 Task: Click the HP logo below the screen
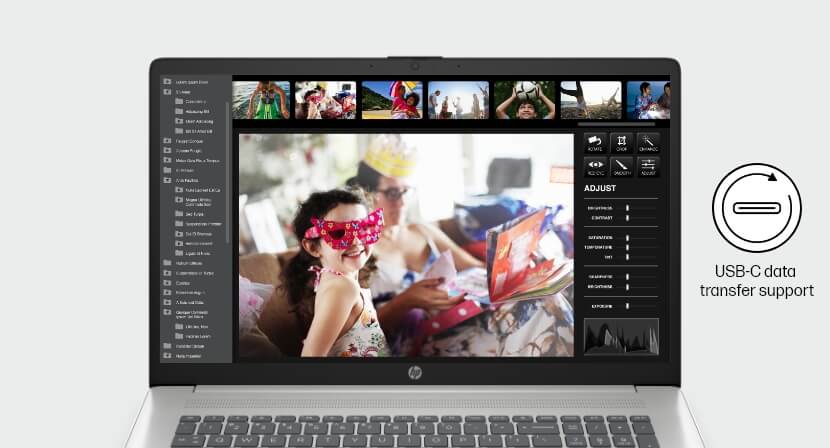pyautogui.click(x=415, y=372)
